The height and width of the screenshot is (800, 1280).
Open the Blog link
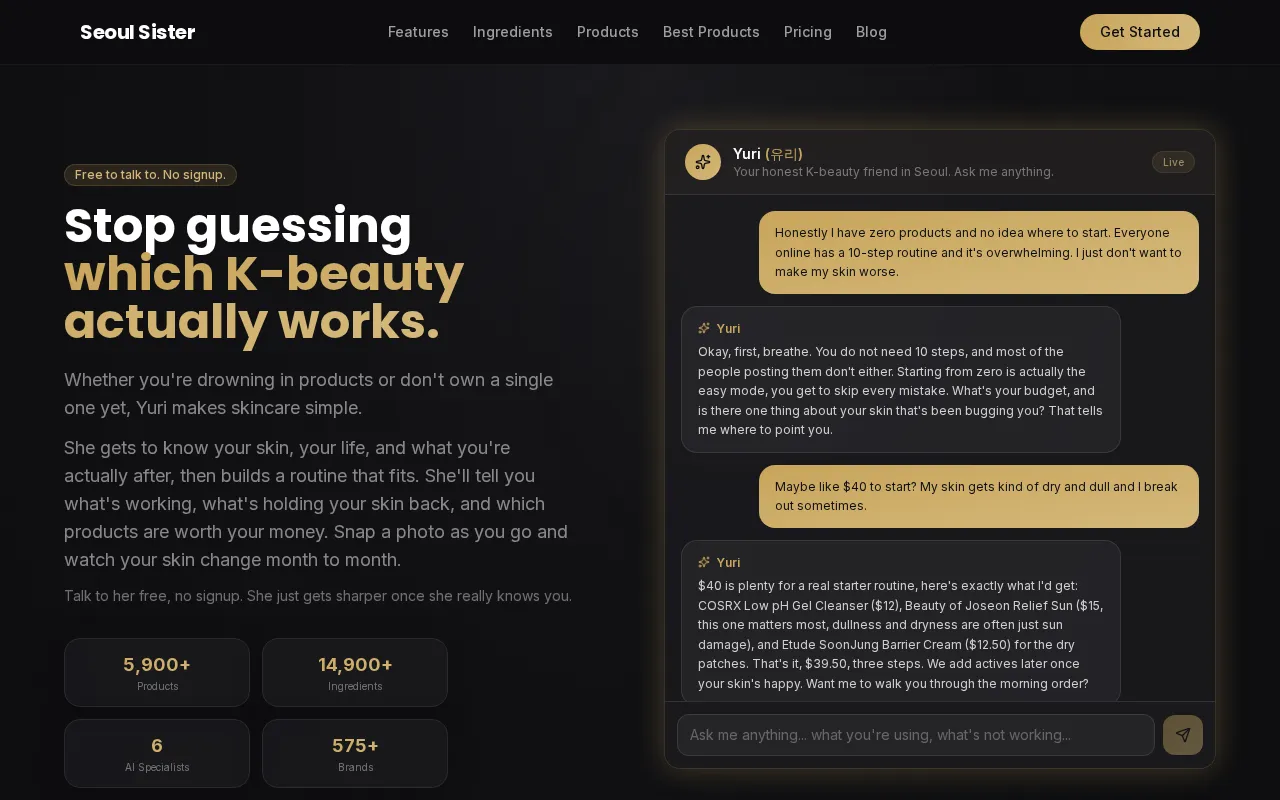pyautogui.click(x=871, y=32)
